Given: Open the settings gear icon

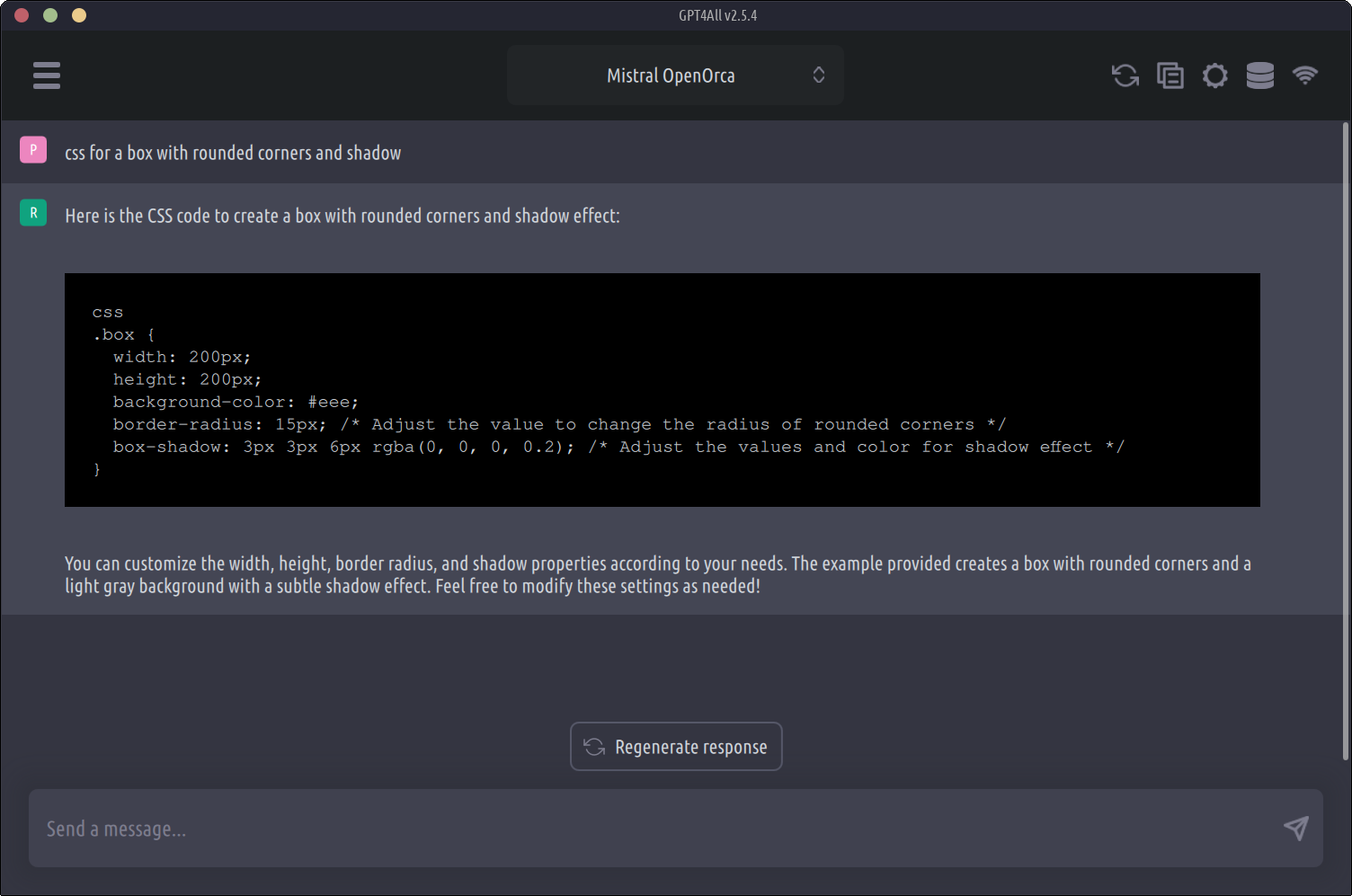Looking at the screenshot, I should click(1215, 75).
